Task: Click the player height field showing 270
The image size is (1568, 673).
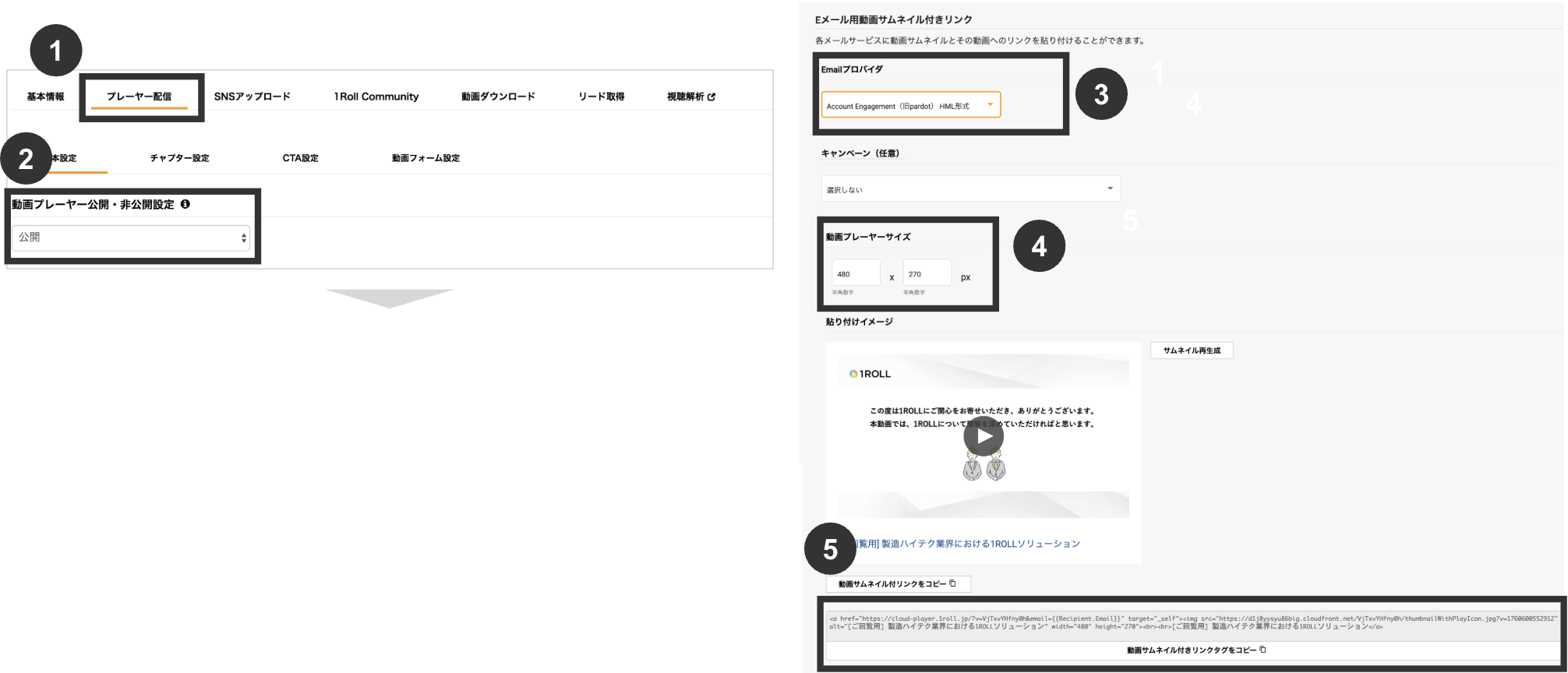Action: click(927, 273)
